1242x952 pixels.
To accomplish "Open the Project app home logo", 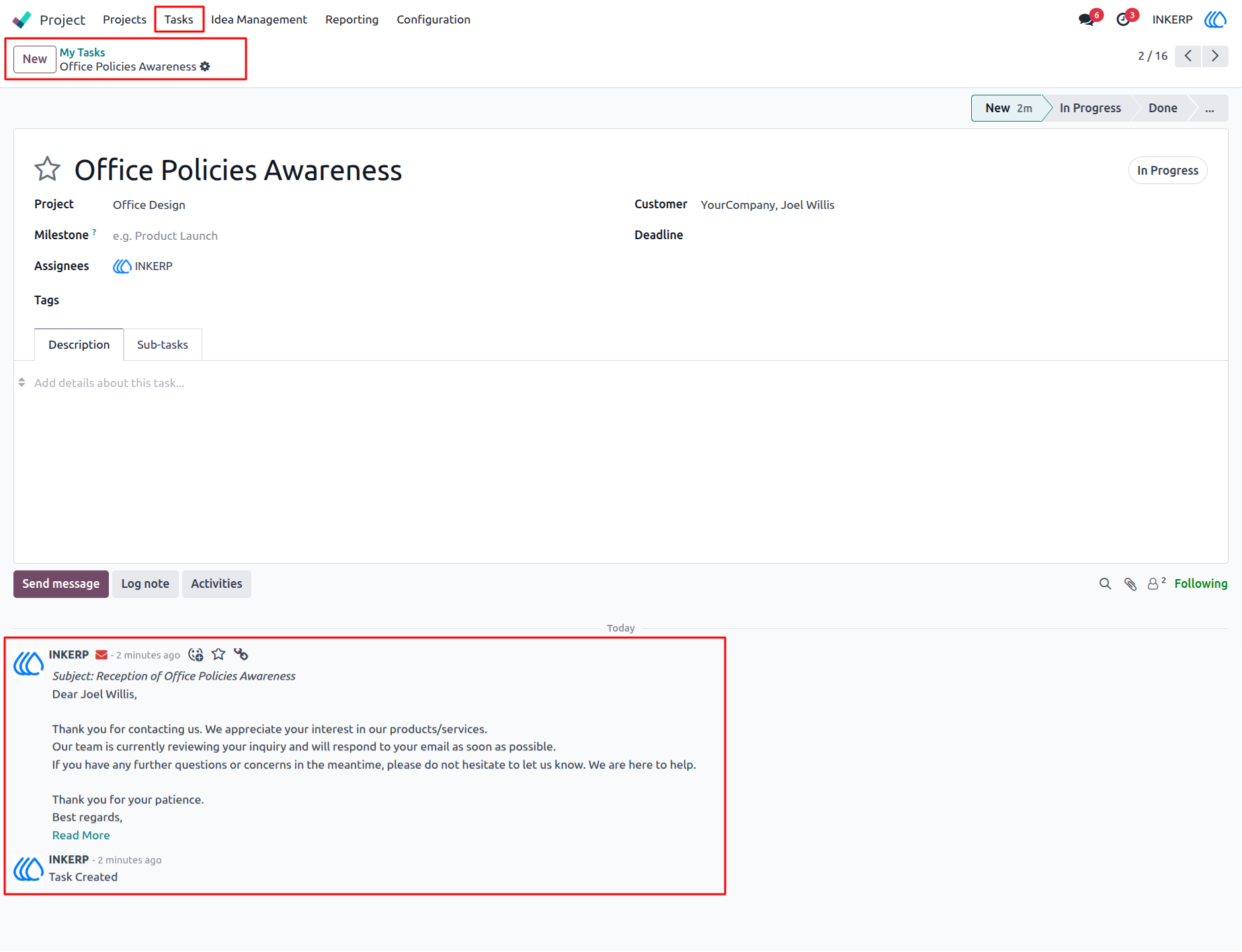I will point(22,19).
